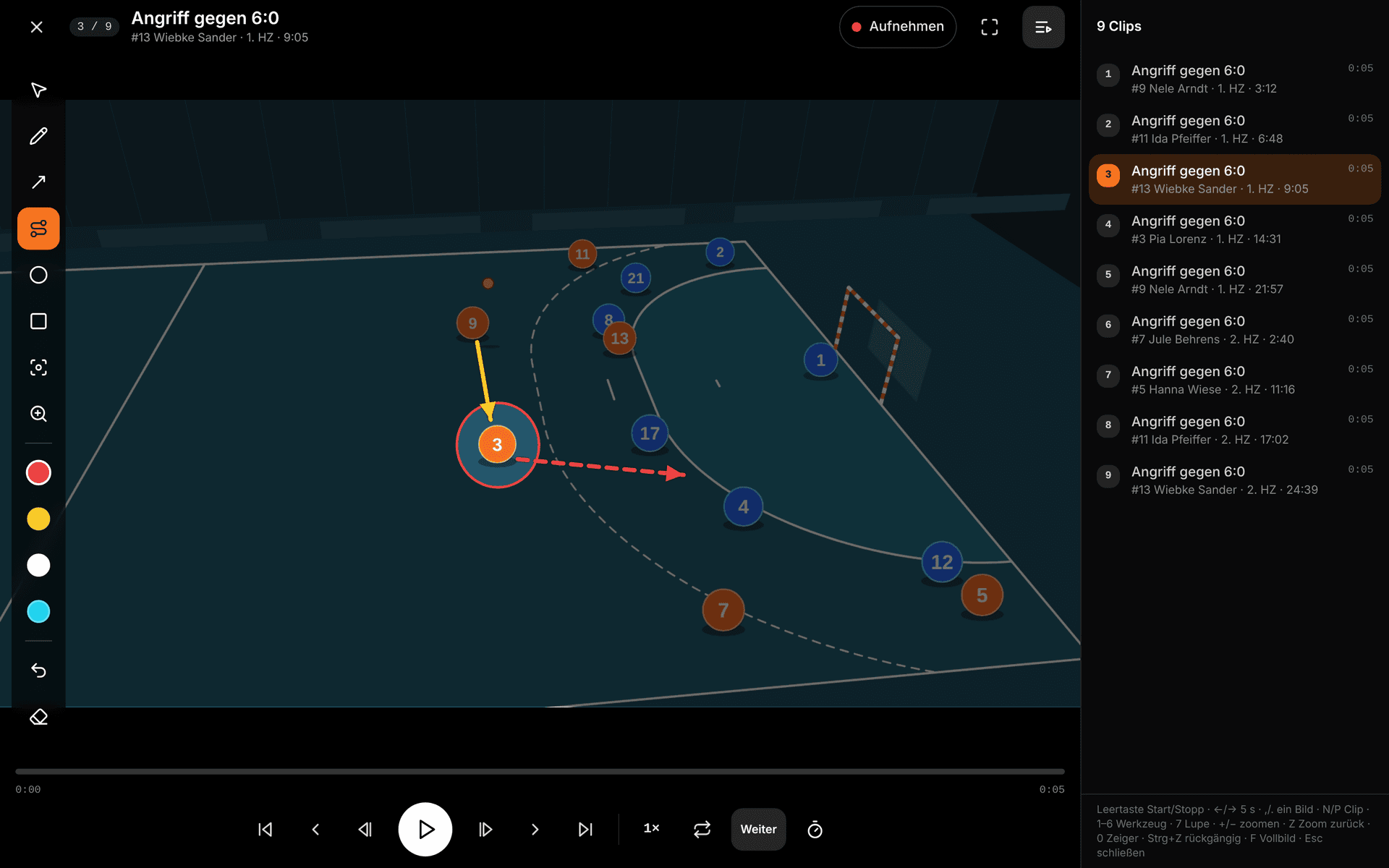
Task: Select the magnifier zoom tool
Action: [38, 414]
